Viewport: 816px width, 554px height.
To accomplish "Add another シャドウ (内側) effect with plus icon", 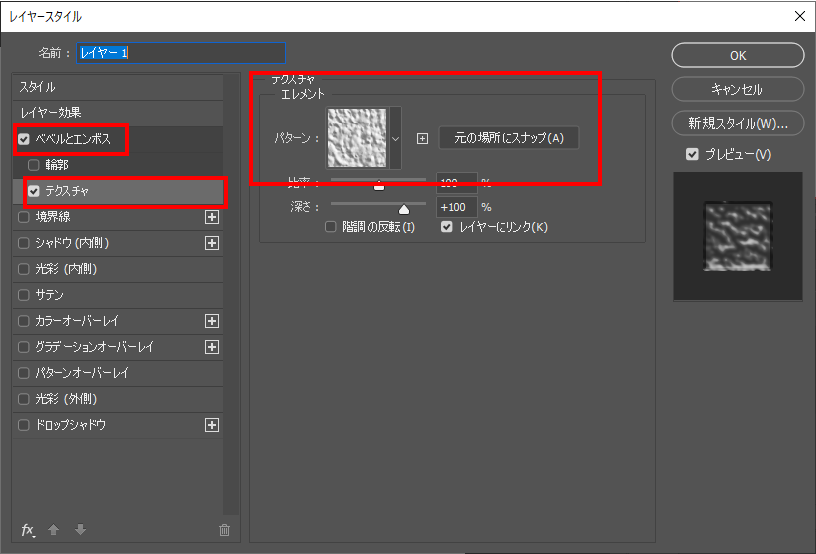I will (x=211, y=242).
